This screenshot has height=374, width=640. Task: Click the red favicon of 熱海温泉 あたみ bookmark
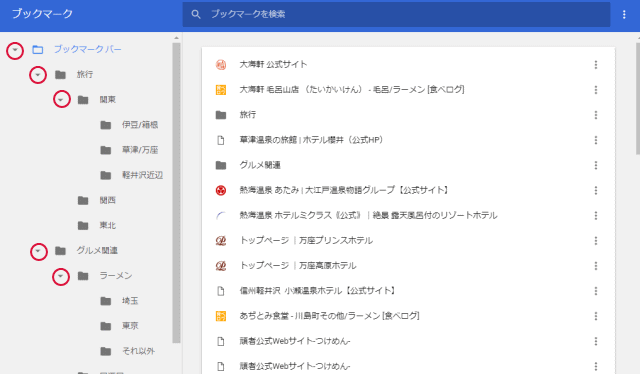tap(221, 190)
